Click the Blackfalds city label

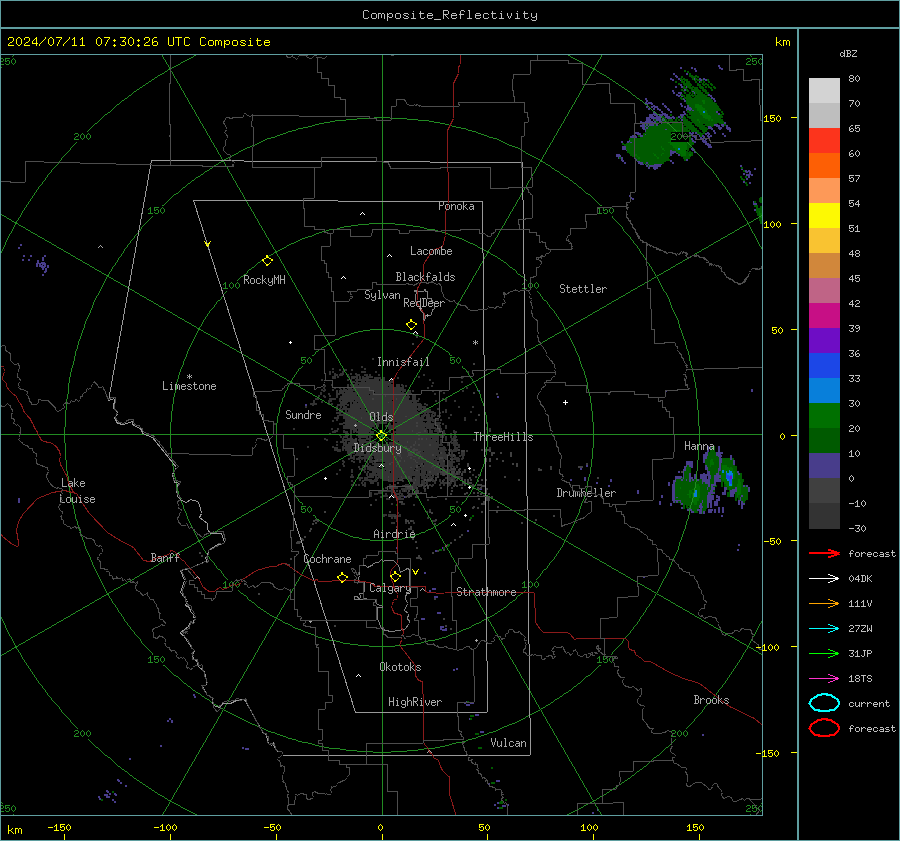click(425, 277)
